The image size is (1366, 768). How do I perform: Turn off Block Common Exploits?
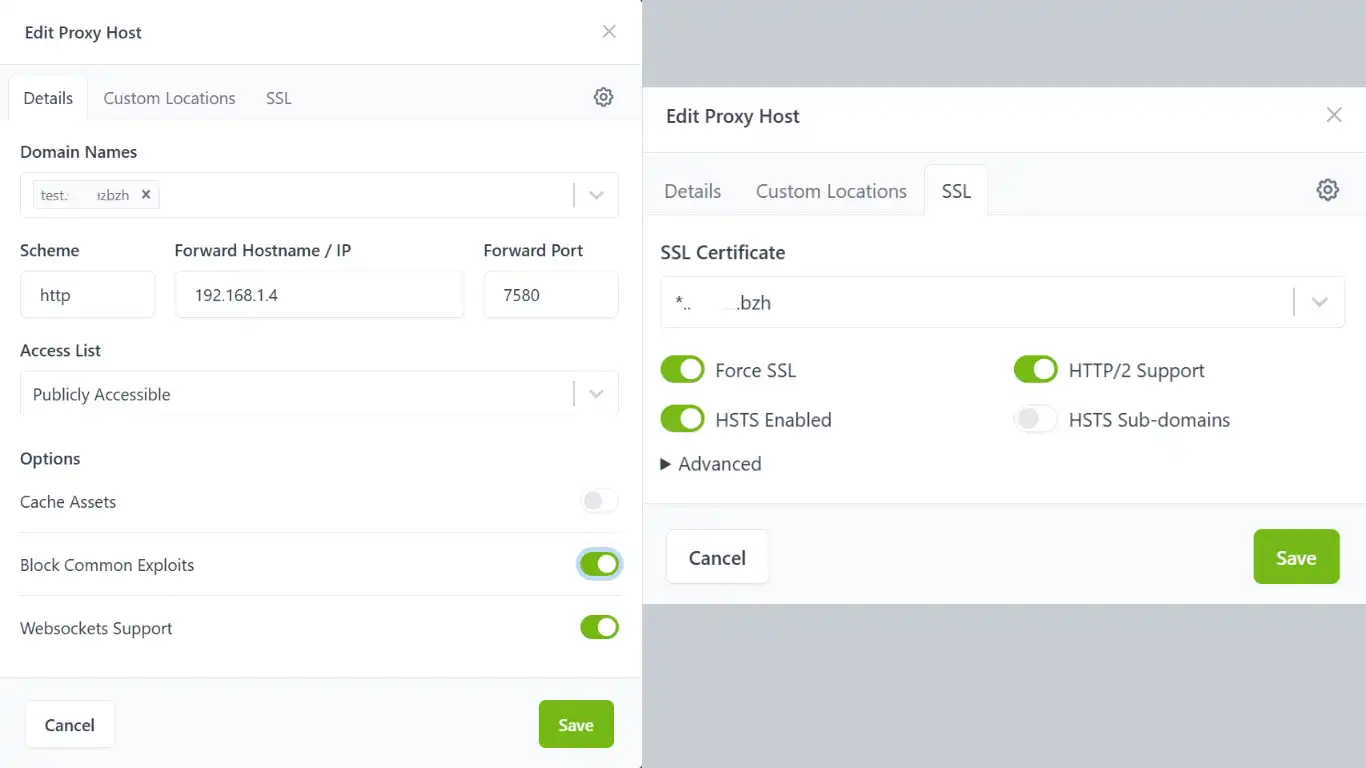point(599,564)
